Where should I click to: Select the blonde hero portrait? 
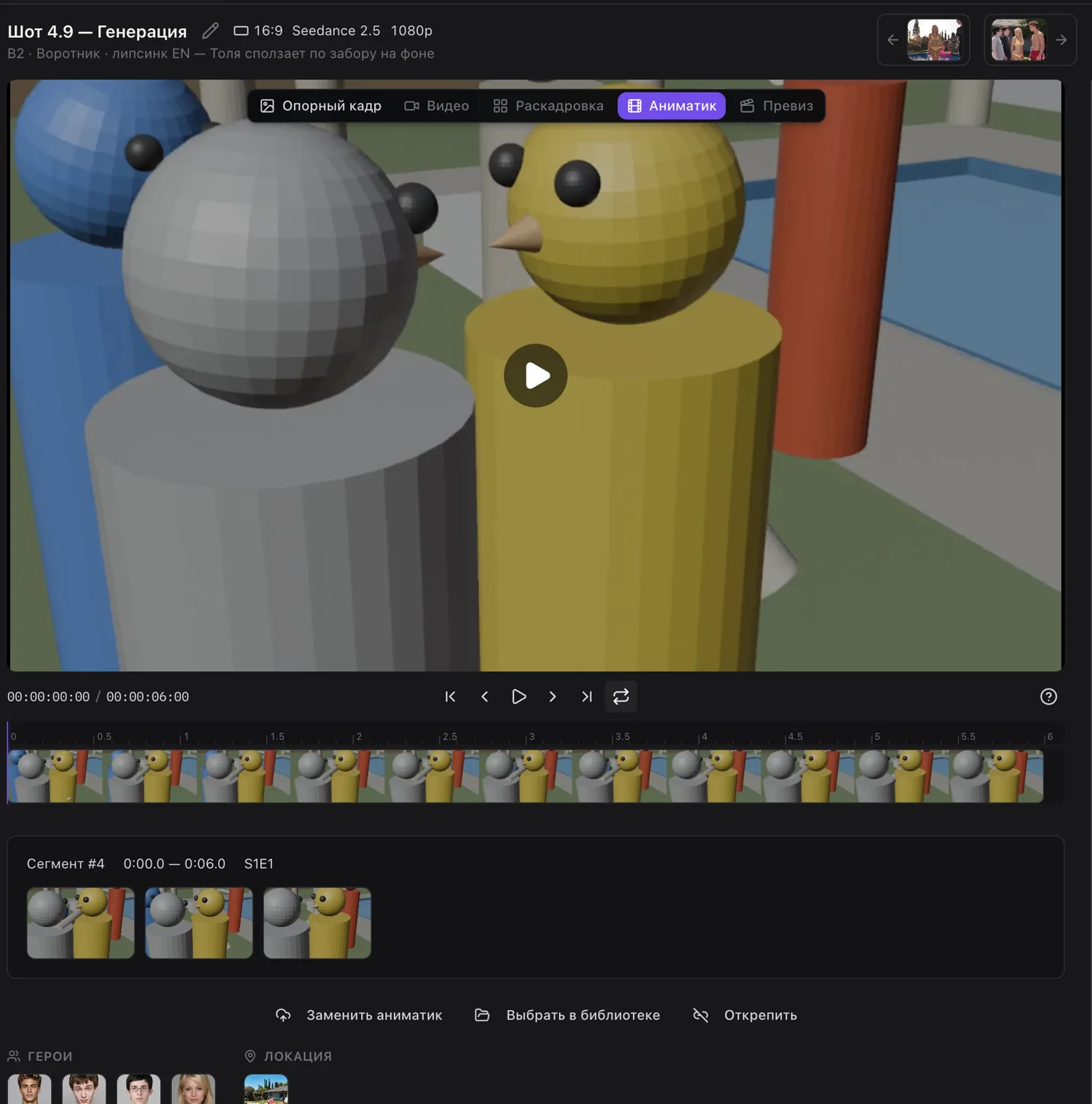(x=193, y=1089)
